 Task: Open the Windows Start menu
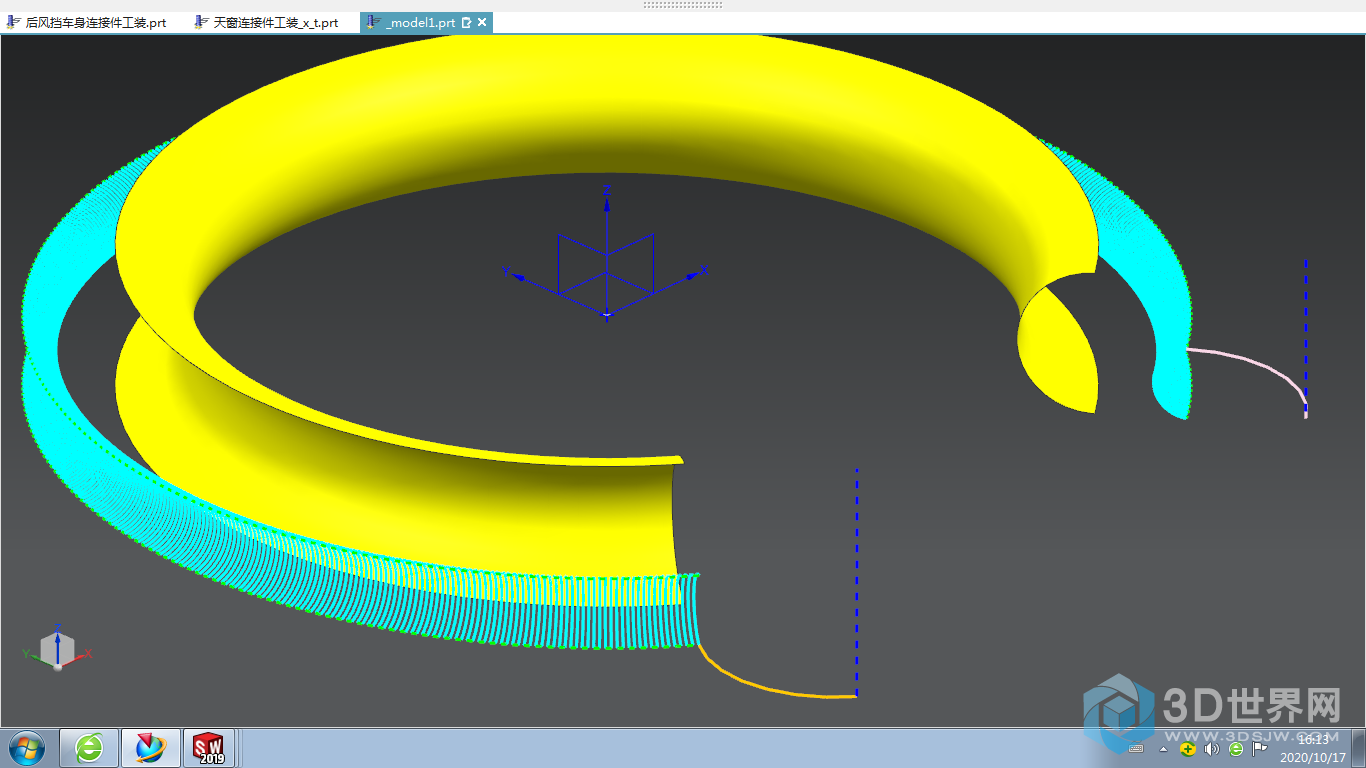click(26, 747)
